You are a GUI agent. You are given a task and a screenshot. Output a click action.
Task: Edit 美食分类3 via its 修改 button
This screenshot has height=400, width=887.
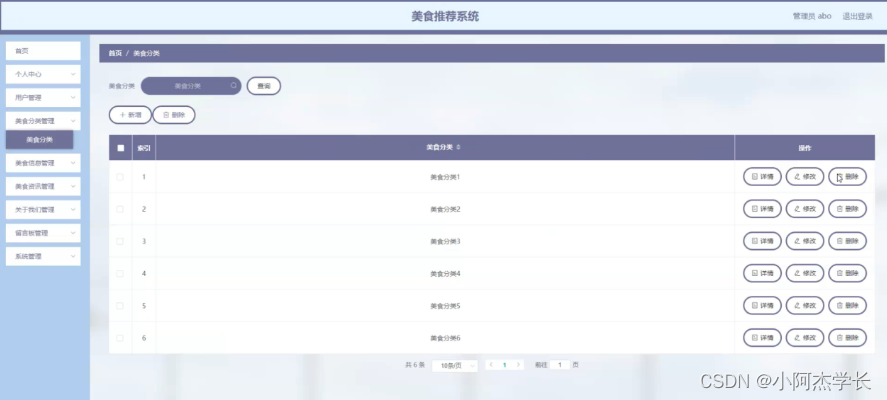(x=805, y=241)
